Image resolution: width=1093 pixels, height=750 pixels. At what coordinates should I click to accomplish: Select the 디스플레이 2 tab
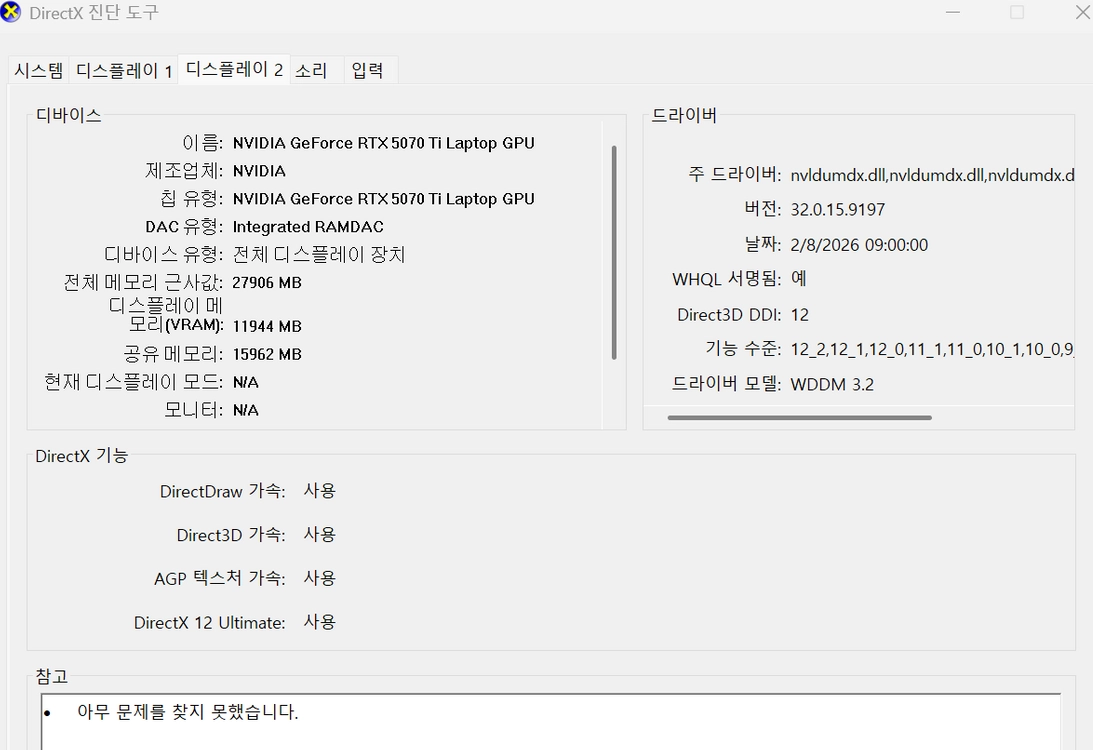tap(234, 69)
